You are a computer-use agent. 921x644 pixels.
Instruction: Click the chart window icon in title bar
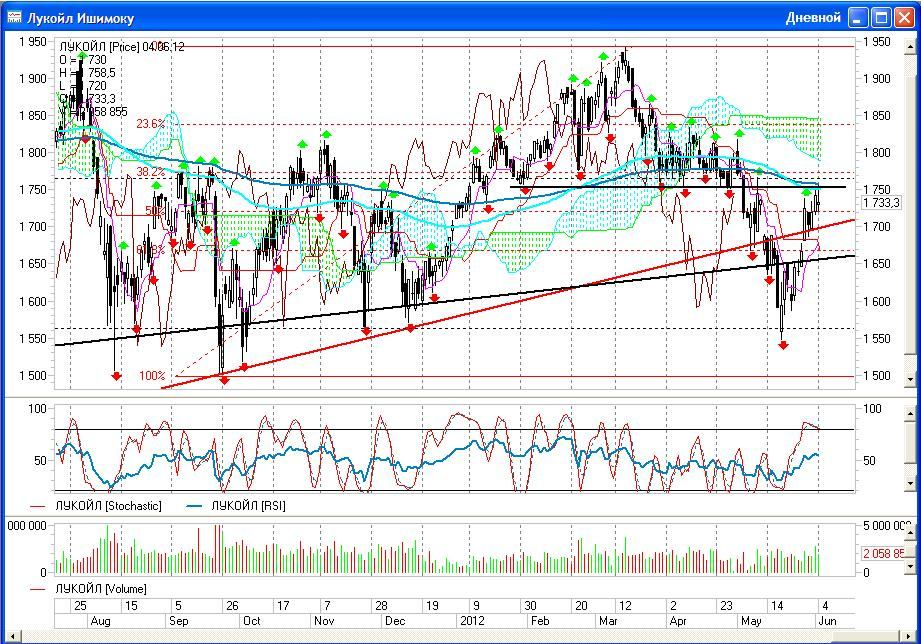point(14,18)
